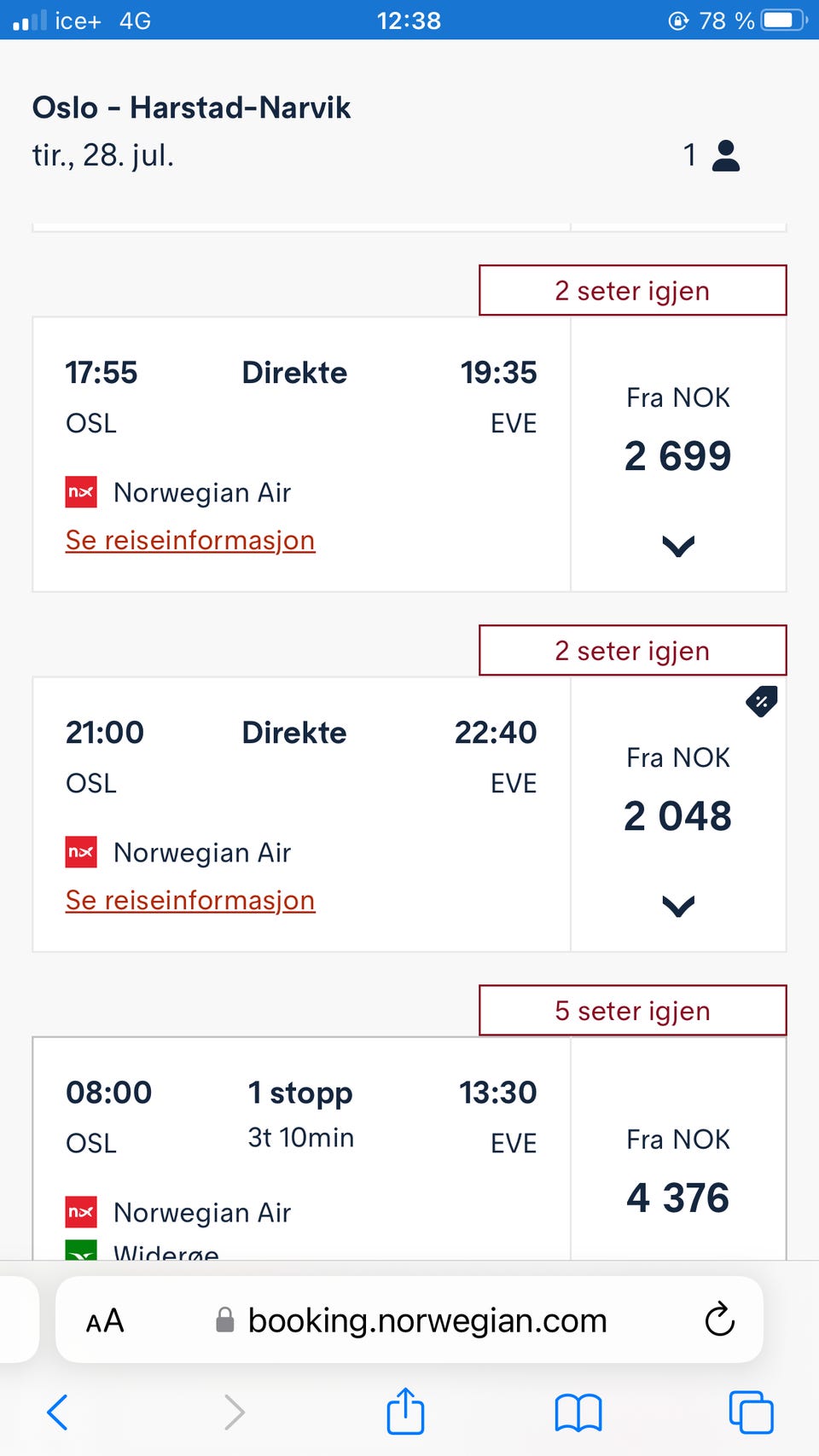The image size is (819, 1456).
Task: Tap the passenger count person icon
Action: coord(725,155)
